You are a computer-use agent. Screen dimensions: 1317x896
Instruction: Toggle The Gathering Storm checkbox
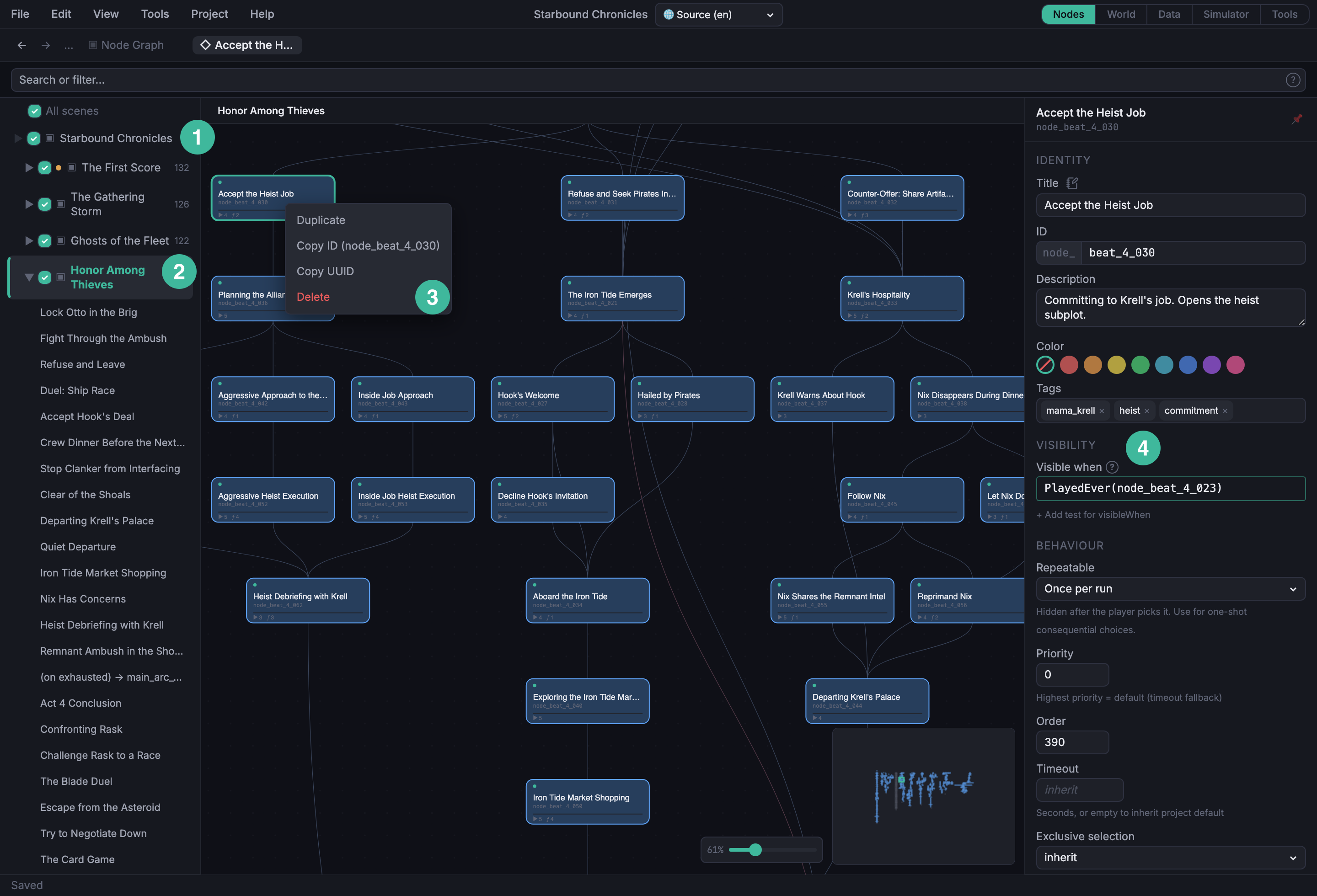click(45, 204)
